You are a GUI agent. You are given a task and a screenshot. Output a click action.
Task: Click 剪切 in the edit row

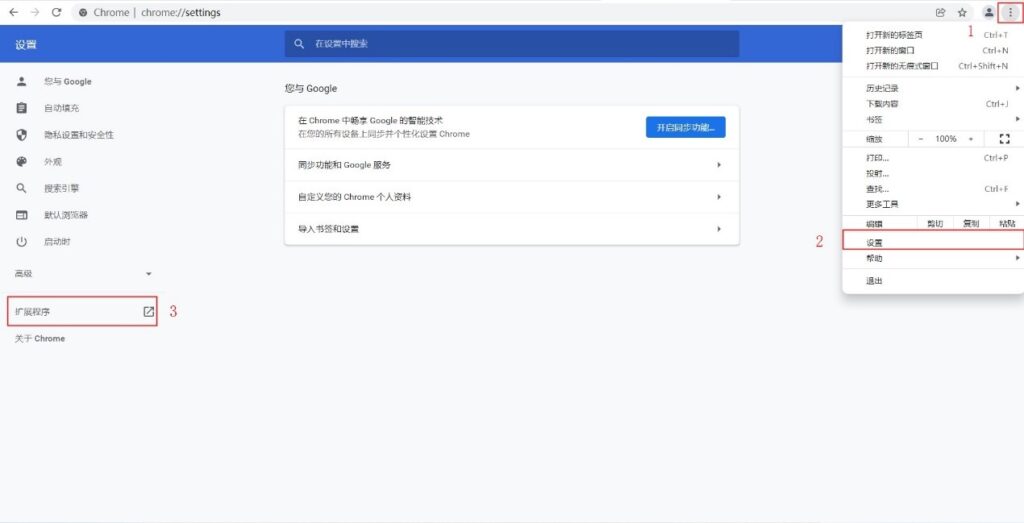coord(935,223)
